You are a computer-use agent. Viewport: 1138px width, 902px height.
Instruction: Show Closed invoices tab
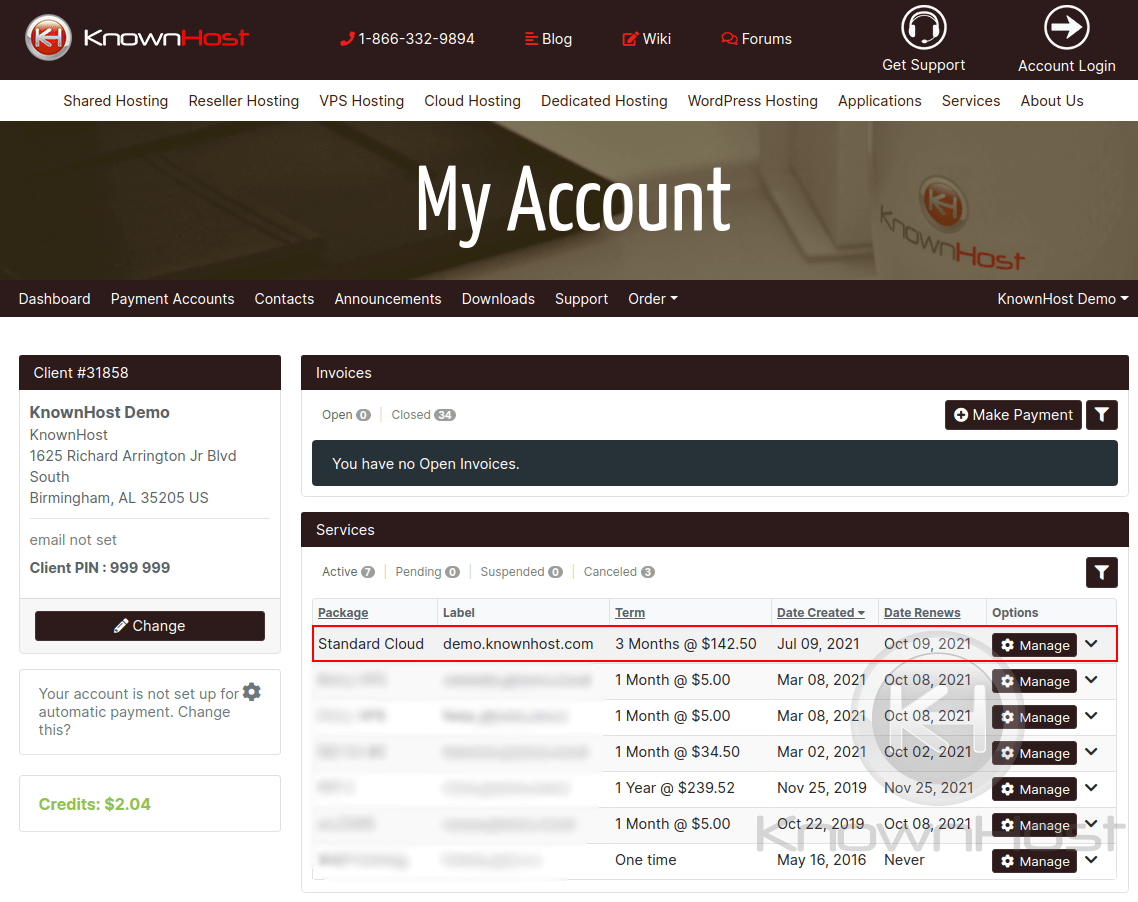(423, 415)
